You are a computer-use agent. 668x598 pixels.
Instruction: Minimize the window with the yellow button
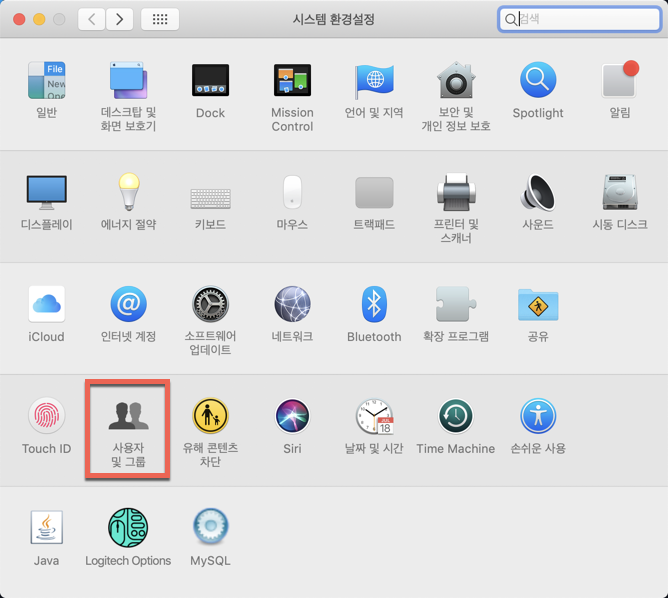click(x=39, y=19)
